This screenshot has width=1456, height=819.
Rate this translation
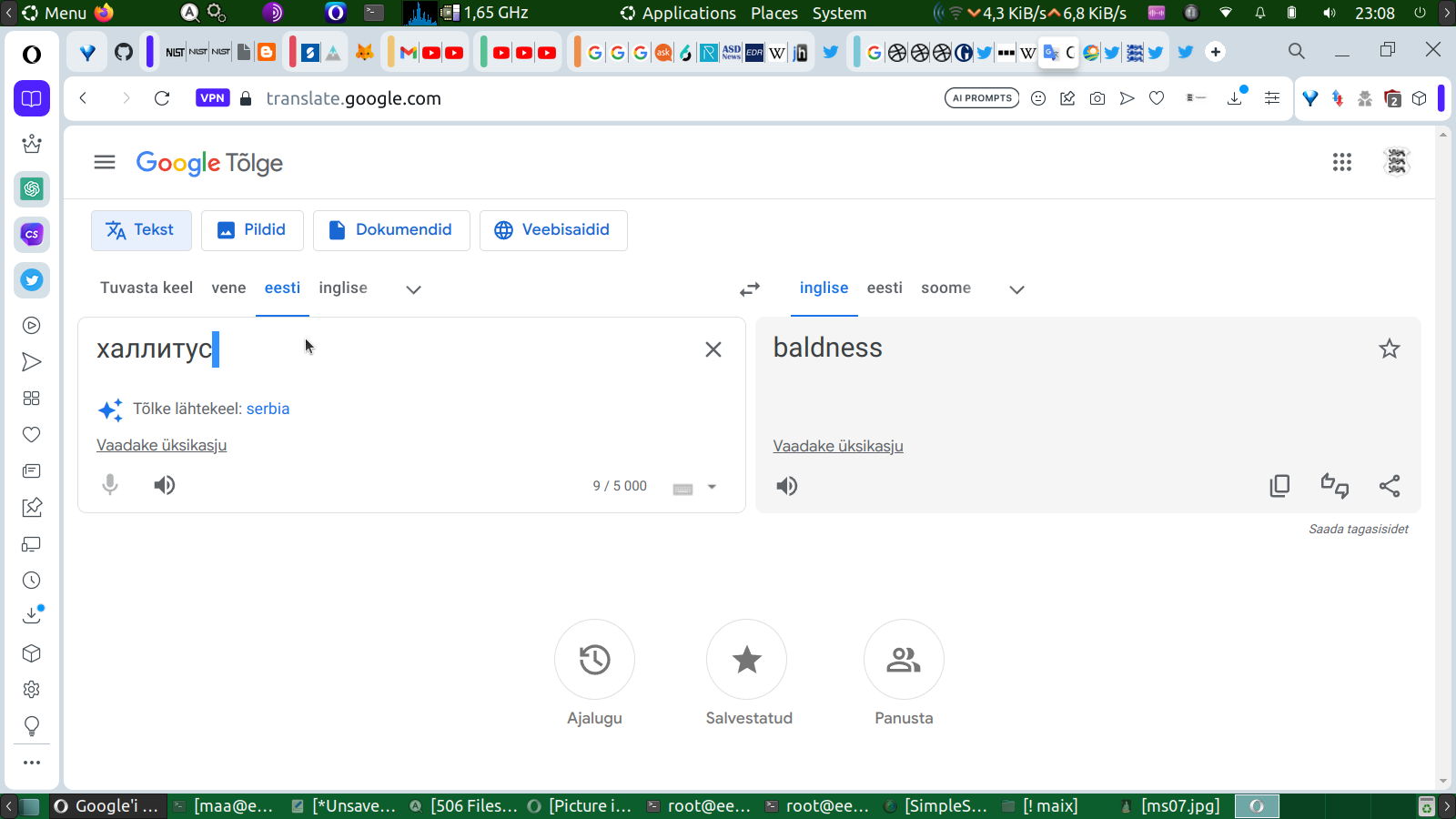[1335, 486]
